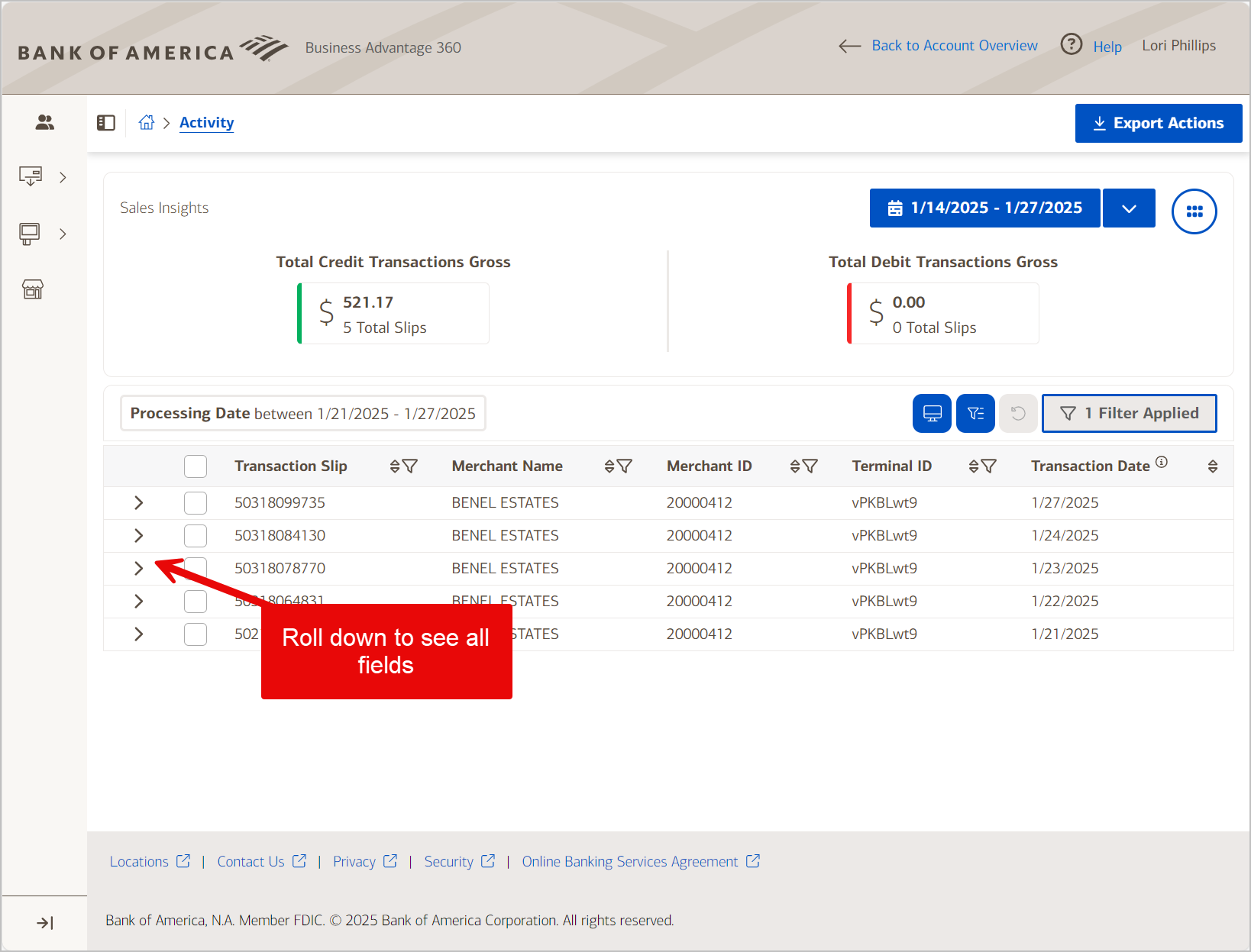This screenshot has height=952, width=1251.
Task: Expand the monitor download sidebar chevron
Action: click(63, 177)
